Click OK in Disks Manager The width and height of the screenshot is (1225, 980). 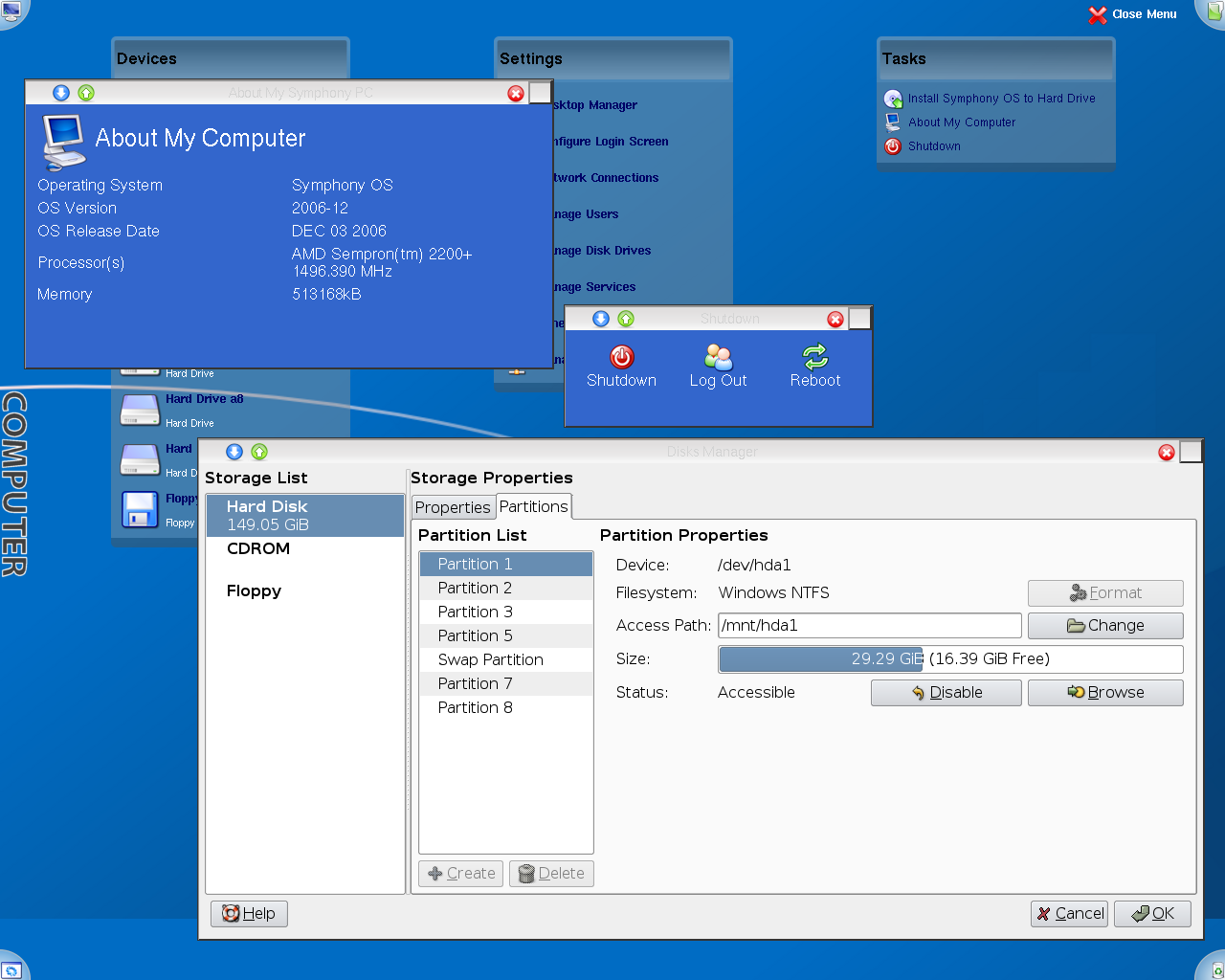click(x=1152, y=913)
